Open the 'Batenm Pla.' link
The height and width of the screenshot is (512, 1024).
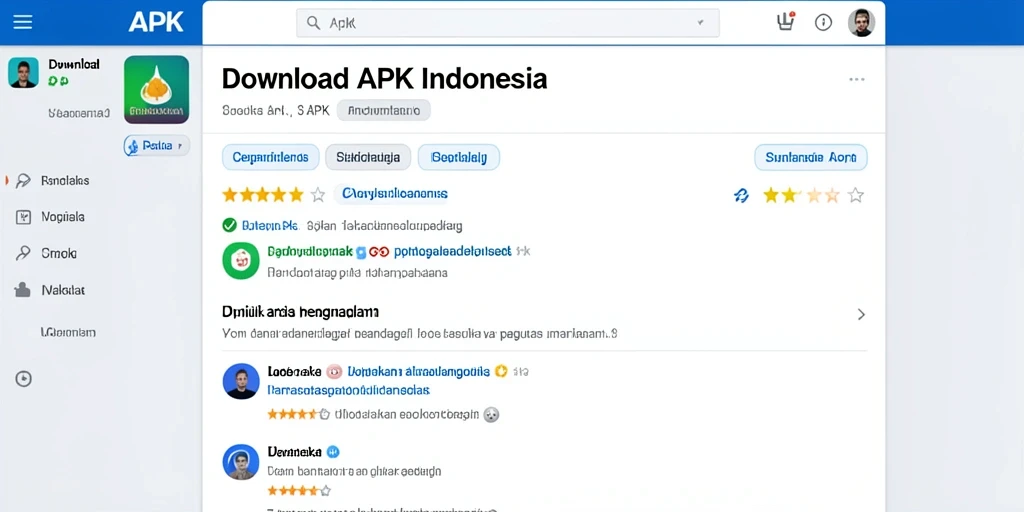tap(270, 226)
